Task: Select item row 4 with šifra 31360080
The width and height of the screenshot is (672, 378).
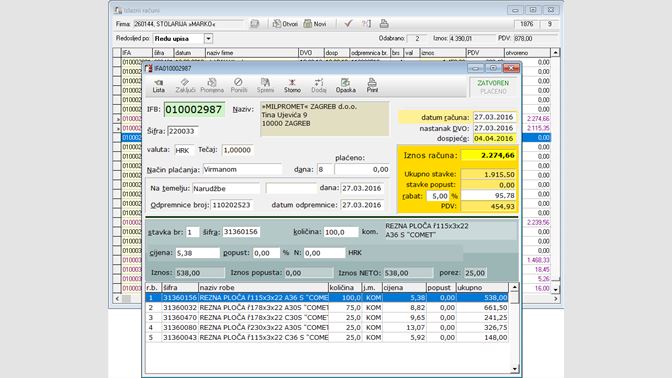Action: pos(327,327)
